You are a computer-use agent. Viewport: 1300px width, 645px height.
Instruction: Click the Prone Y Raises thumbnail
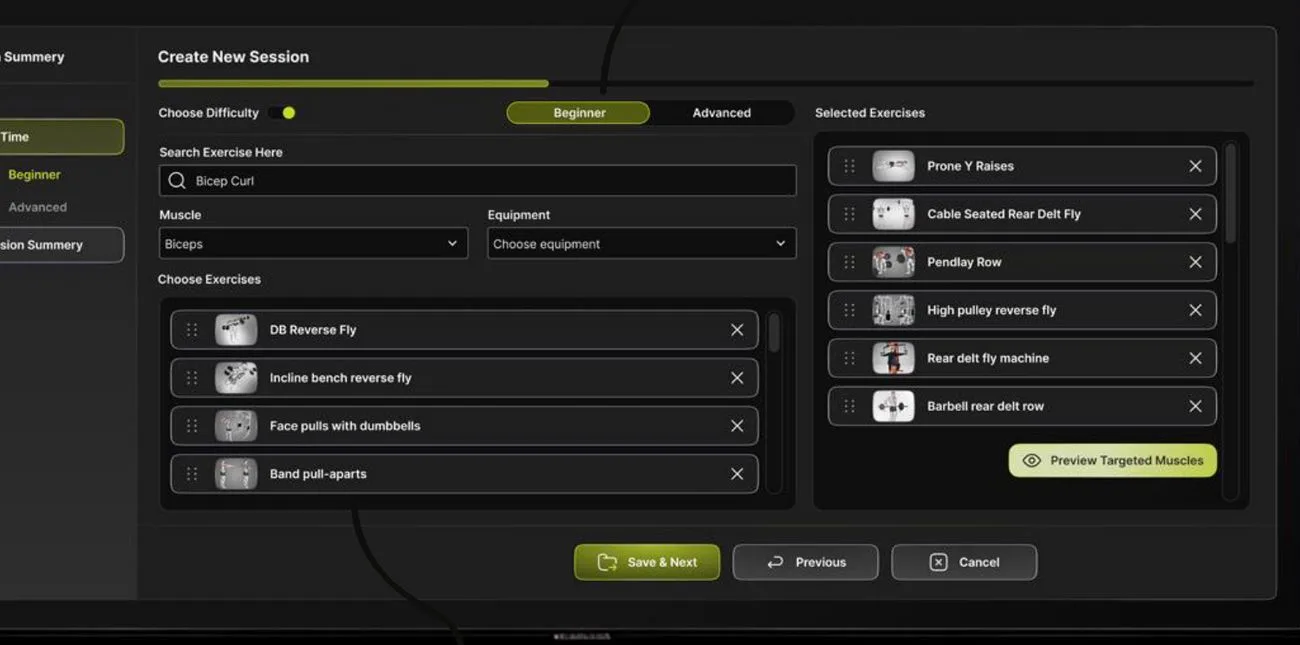pyautogui.click(x=893, y=166)
